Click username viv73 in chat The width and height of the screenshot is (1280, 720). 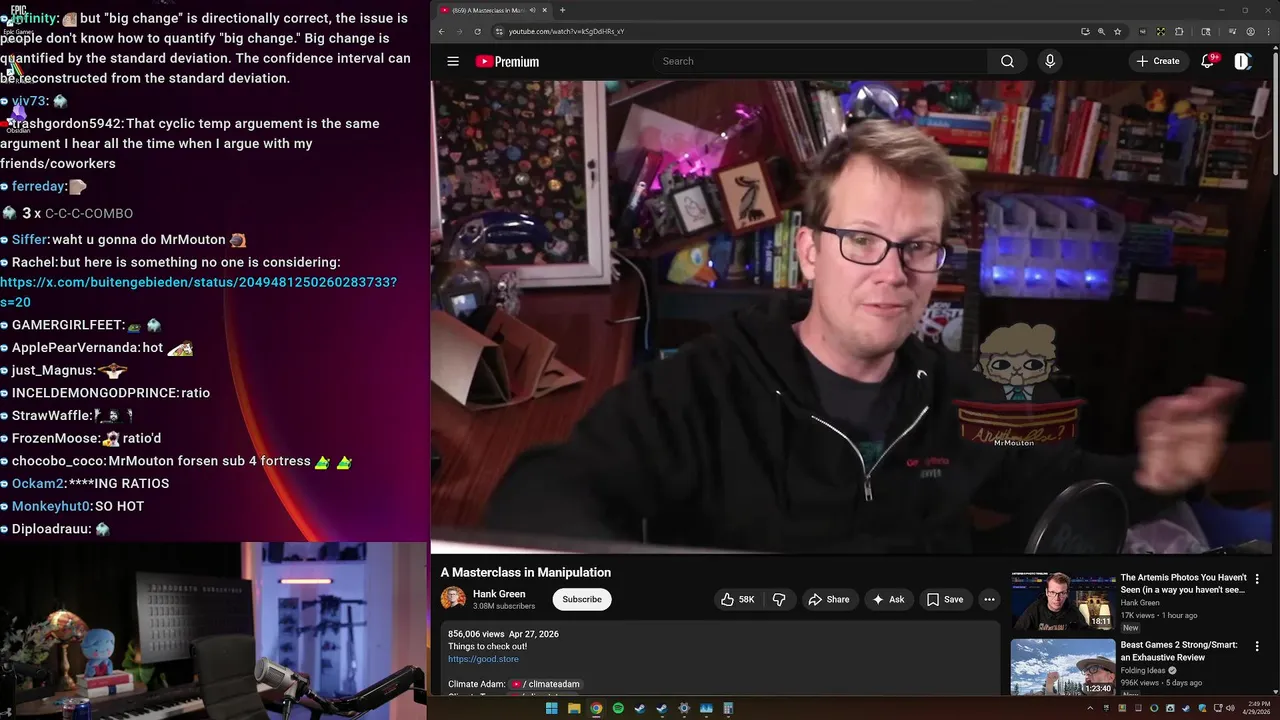pyautogui.click(x=29, y=101)
